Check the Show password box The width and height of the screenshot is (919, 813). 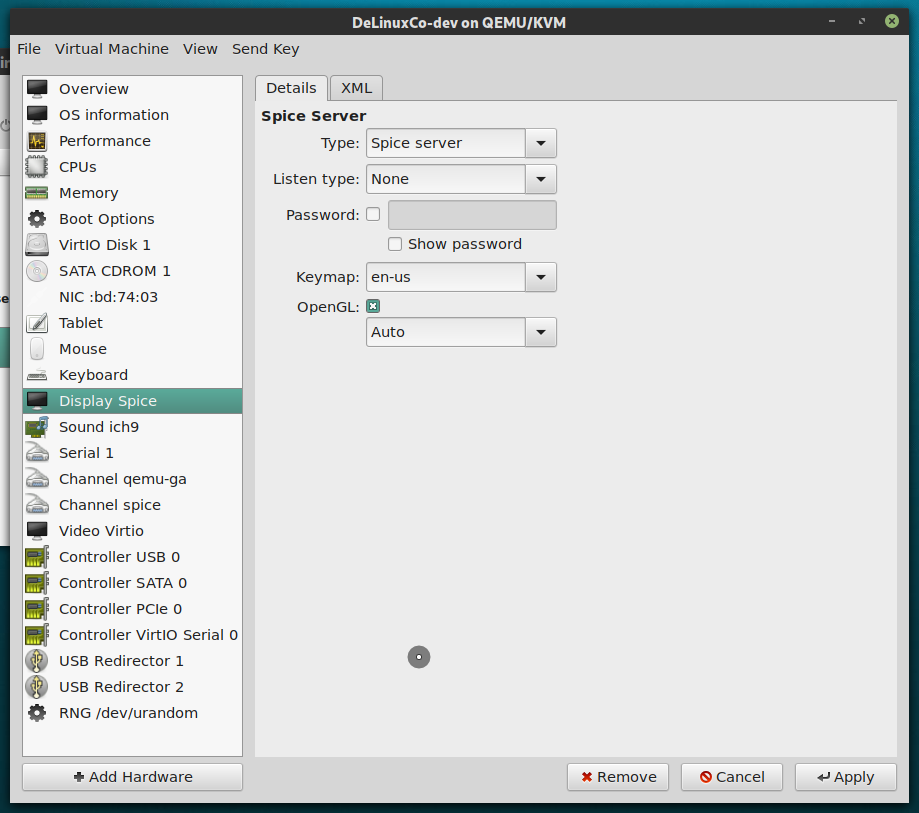click(x=395, y=243)
